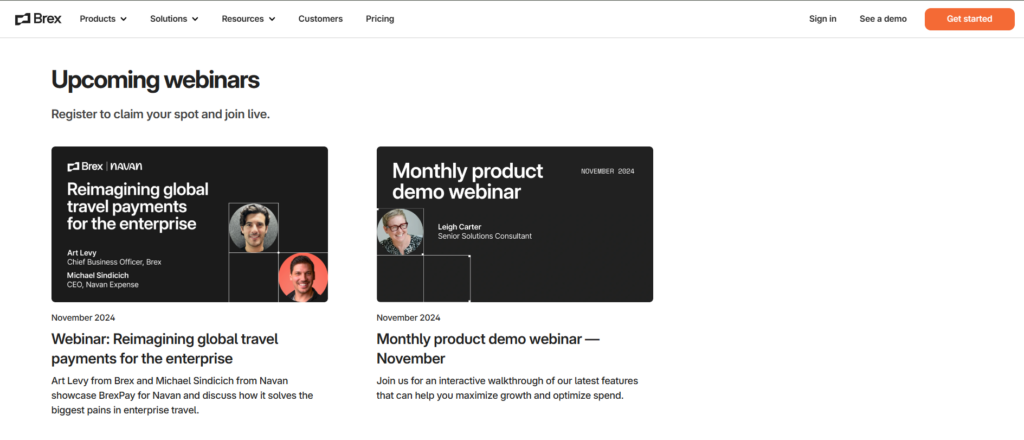Click the November 2024 date under product demo

[x=408, y=318]
